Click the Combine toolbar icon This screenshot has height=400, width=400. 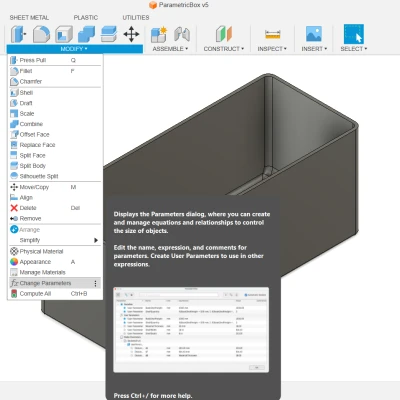pyautogui.click(x=86, y=34)
